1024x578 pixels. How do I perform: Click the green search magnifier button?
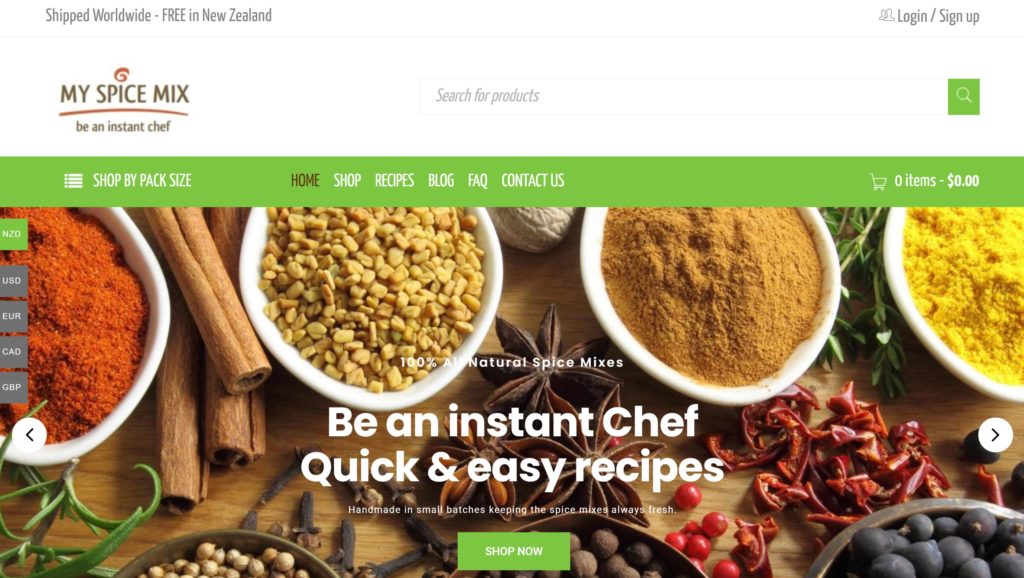point(963,97)
